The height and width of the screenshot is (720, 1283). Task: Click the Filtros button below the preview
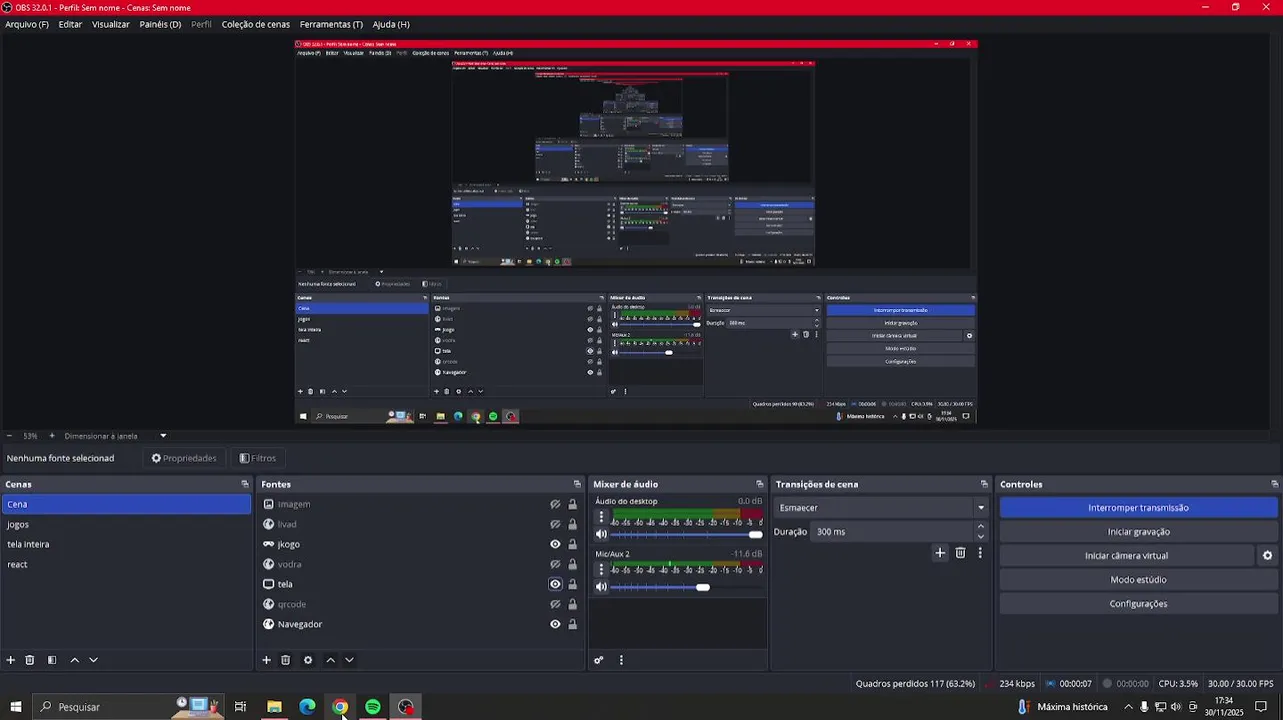click(258, 458)
